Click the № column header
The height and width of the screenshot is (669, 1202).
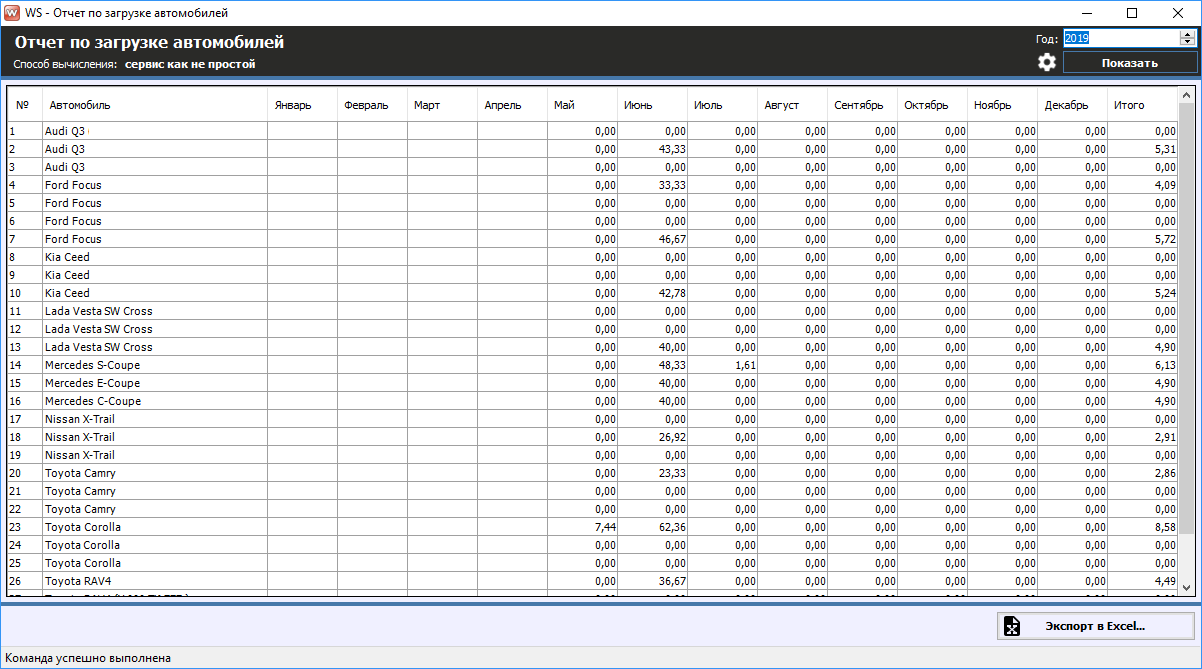tap(24, 105)
